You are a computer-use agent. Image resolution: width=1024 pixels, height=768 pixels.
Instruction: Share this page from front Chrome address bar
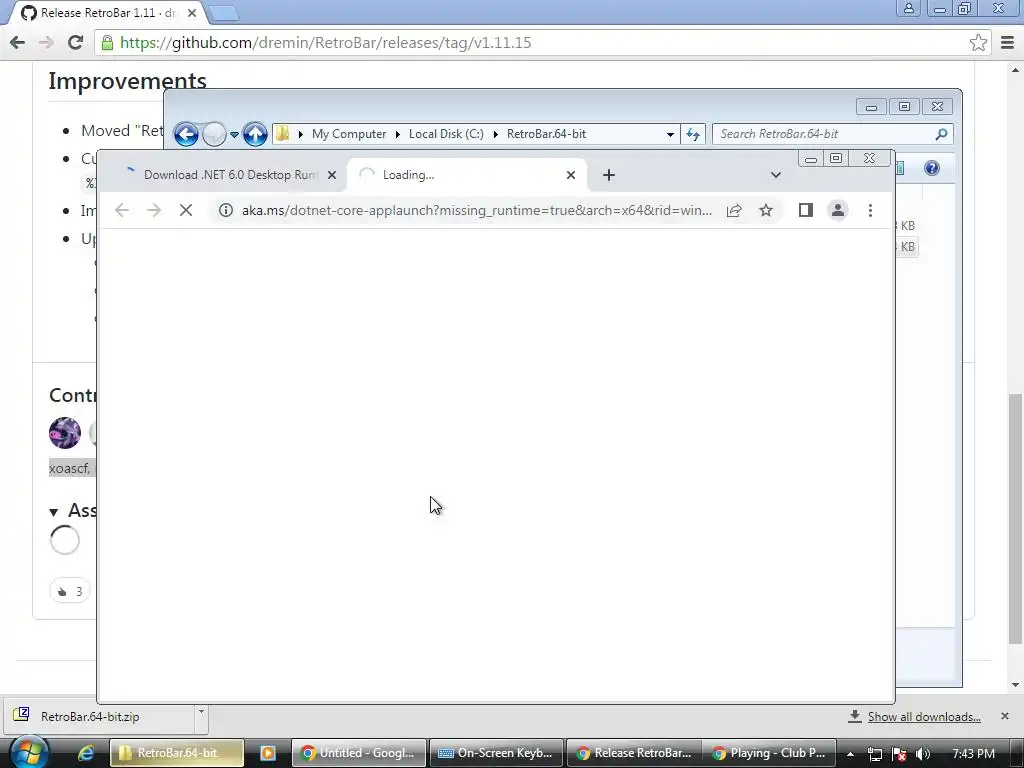[734, 210]
